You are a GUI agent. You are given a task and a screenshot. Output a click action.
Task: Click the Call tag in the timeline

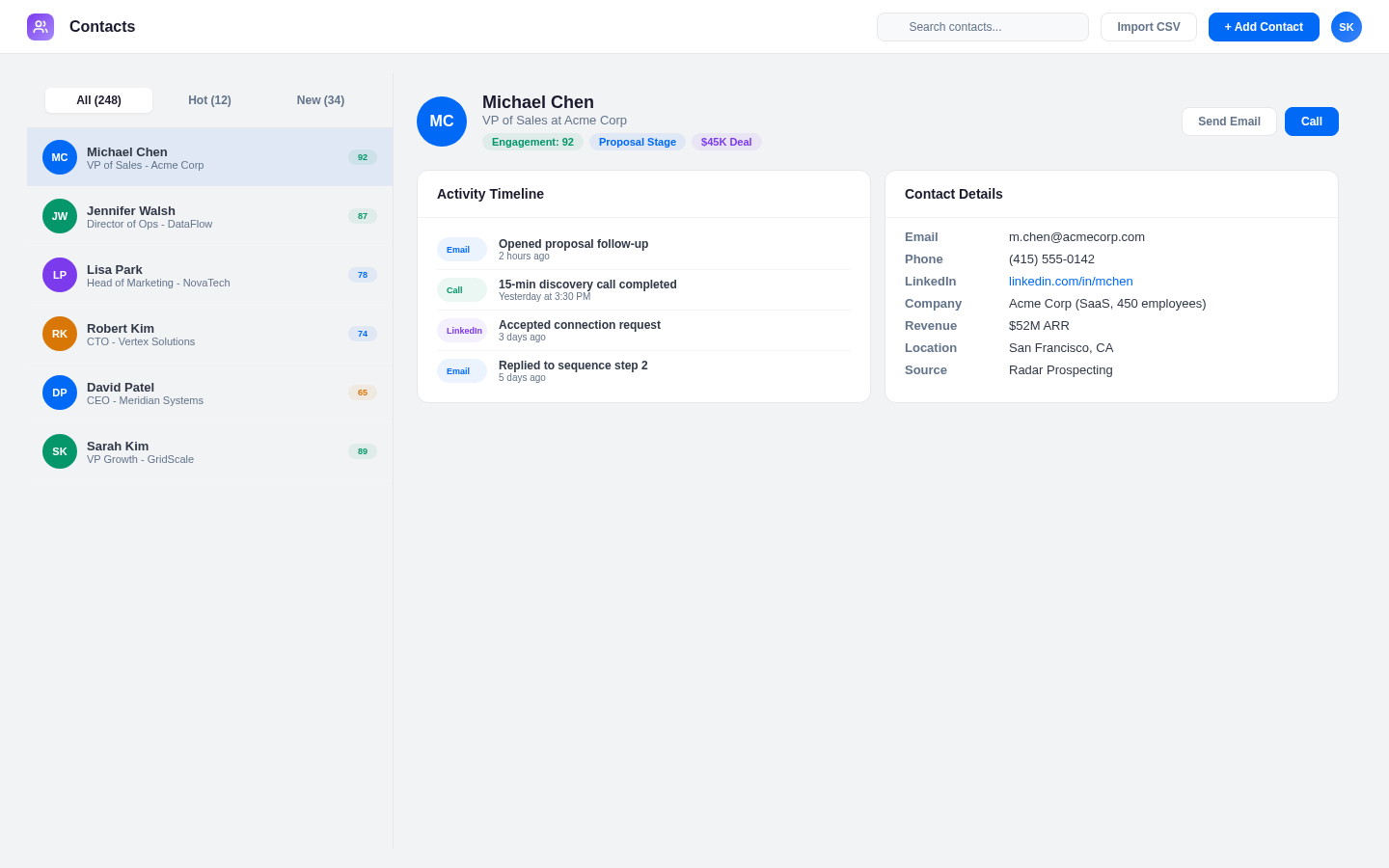[x=462, y=290]
